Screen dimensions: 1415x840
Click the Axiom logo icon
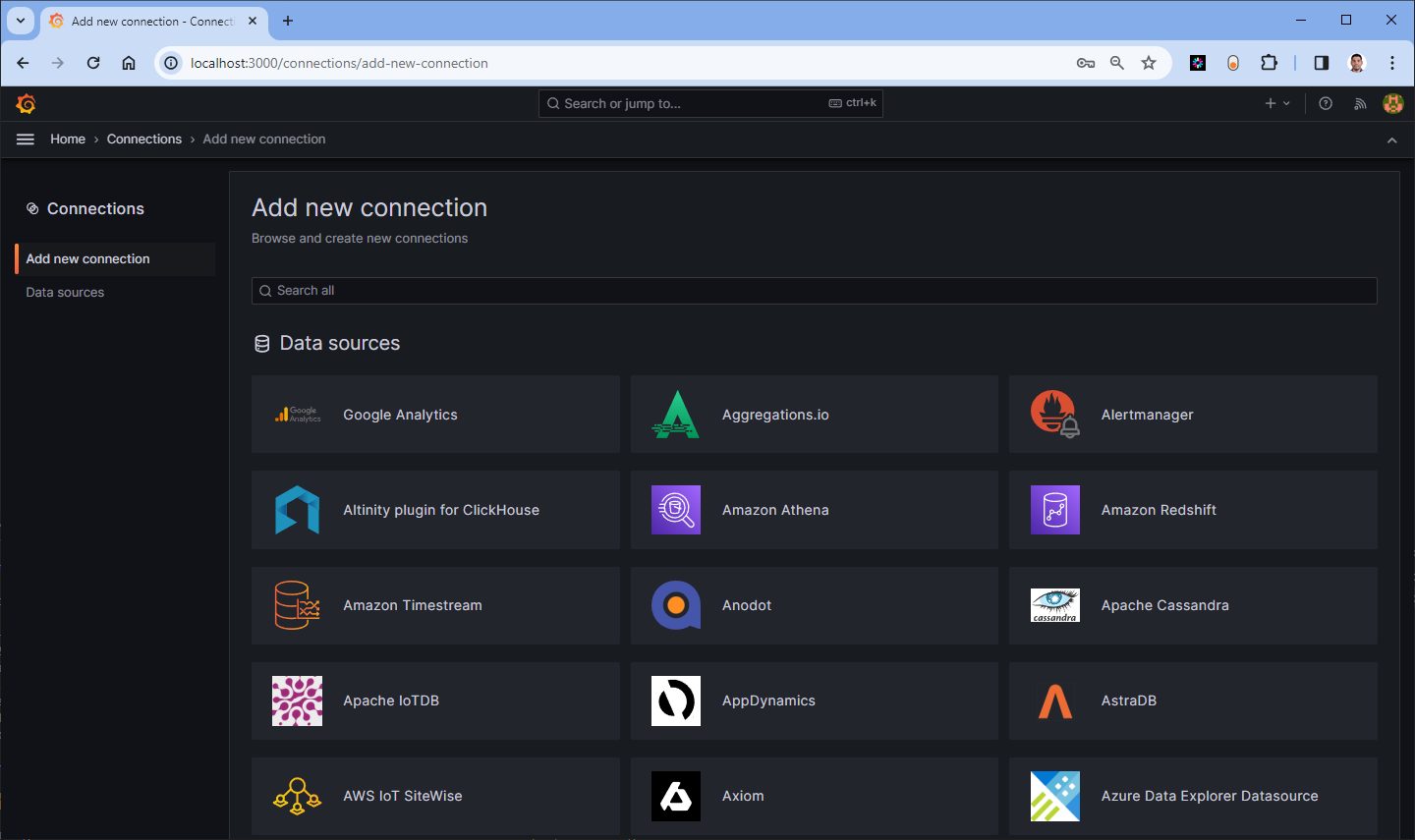[676, 796]
